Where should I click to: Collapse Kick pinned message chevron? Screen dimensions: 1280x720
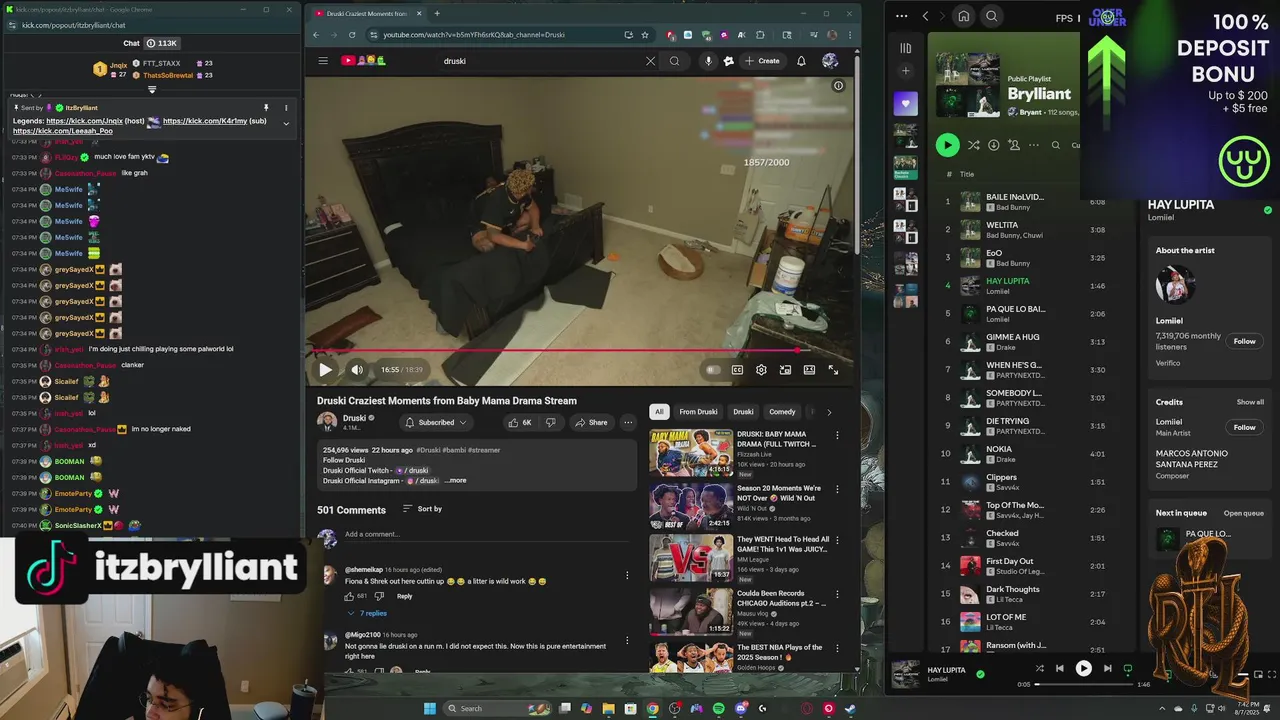(286, 124)
